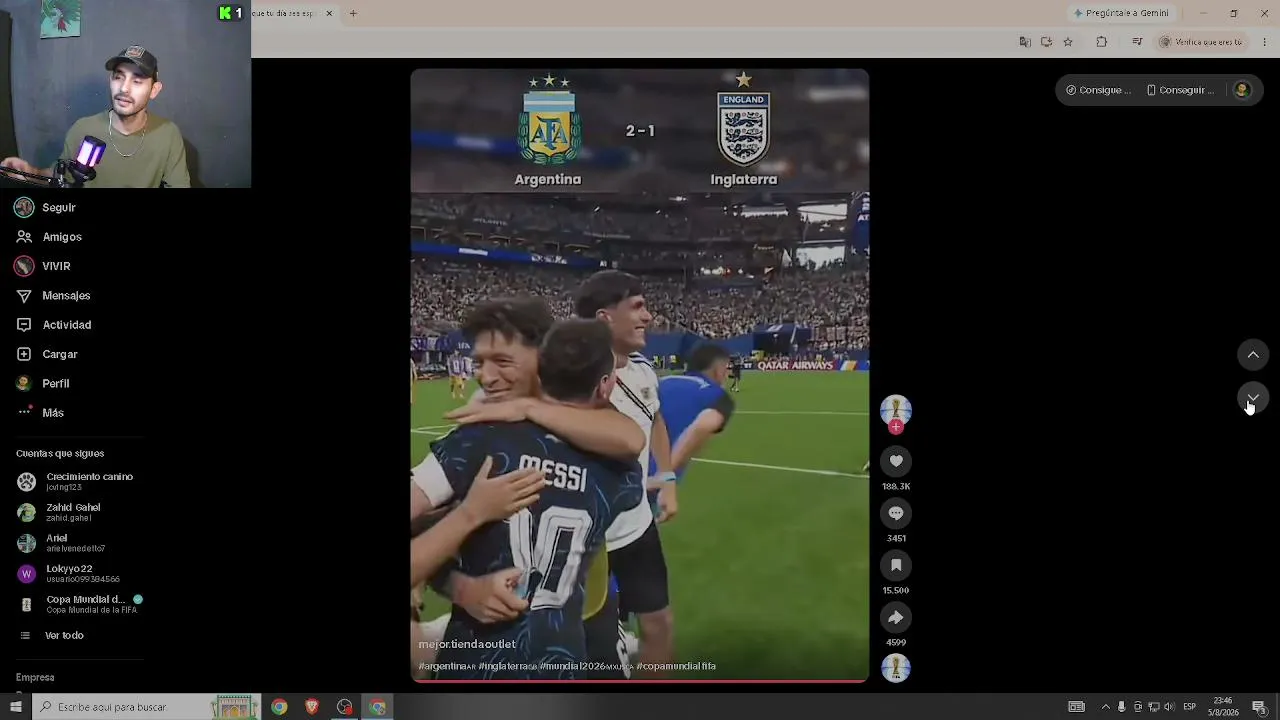
Task: Open Chrome from the taskbar
Action: click(279, 707)
